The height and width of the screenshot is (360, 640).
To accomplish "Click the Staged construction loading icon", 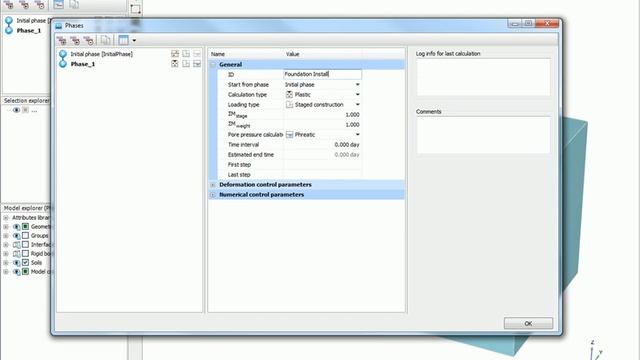I will (x=289, y=104).
